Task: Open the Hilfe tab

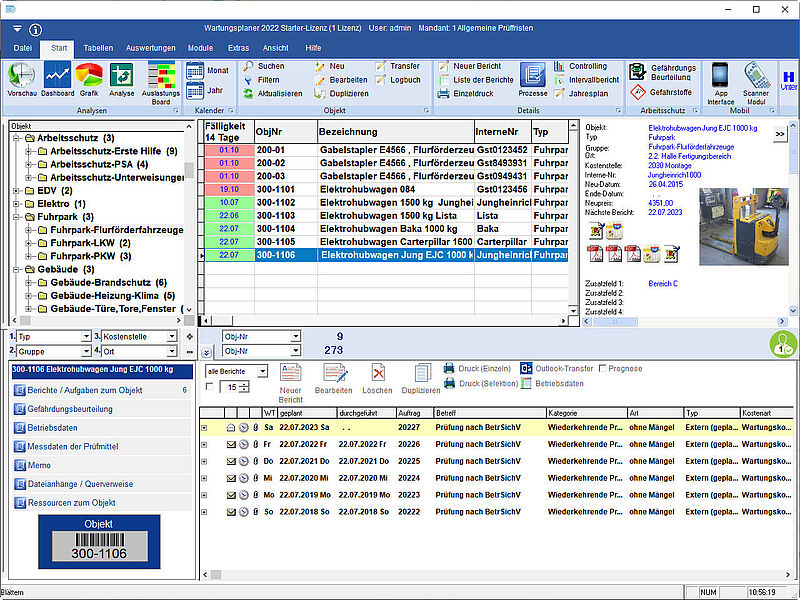Action: pyautogui.click(x=313, y=48)
